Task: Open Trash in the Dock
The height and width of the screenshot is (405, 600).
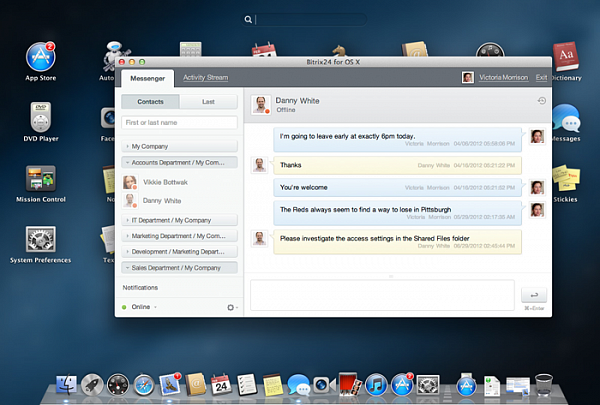Action: 543,384
